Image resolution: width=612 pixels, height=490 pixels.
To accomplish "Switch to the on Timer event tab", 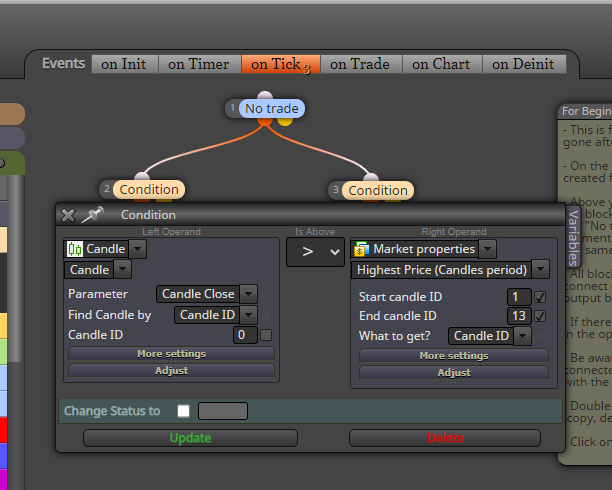I will (x=199, y=64).
